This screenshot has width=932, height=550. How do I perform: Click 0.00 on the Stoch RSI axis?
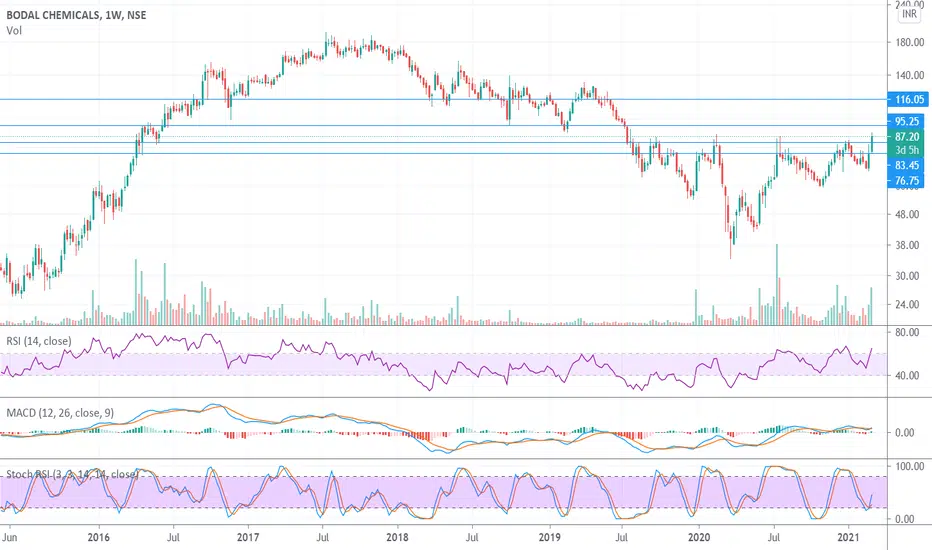pos(905,519)
